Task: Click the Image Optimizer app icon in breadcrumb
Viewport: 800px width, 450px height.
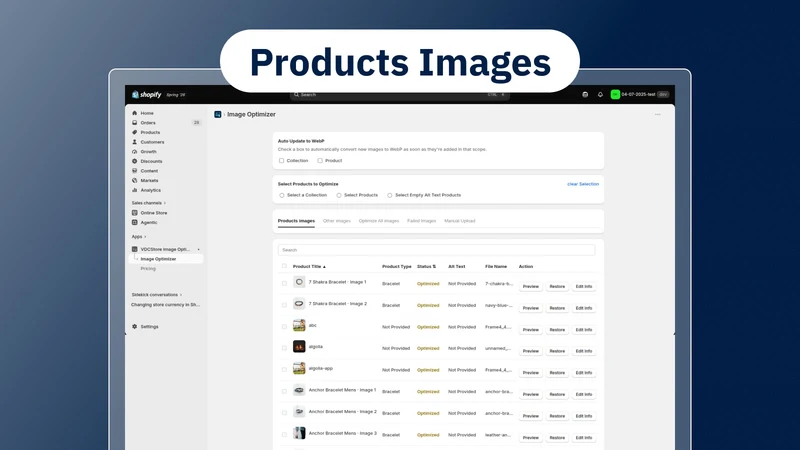Action: (x=218, y=114)
